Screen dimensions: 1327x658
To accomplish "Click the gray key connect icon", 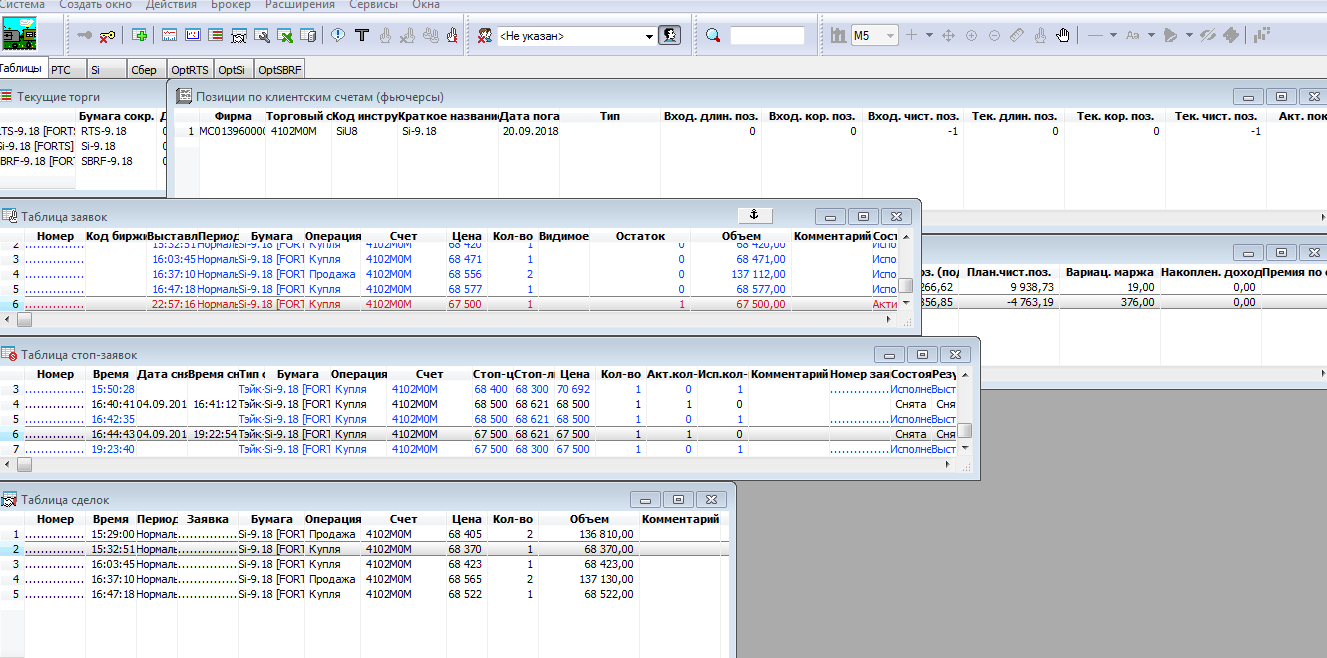I will [x=85, y=36].
